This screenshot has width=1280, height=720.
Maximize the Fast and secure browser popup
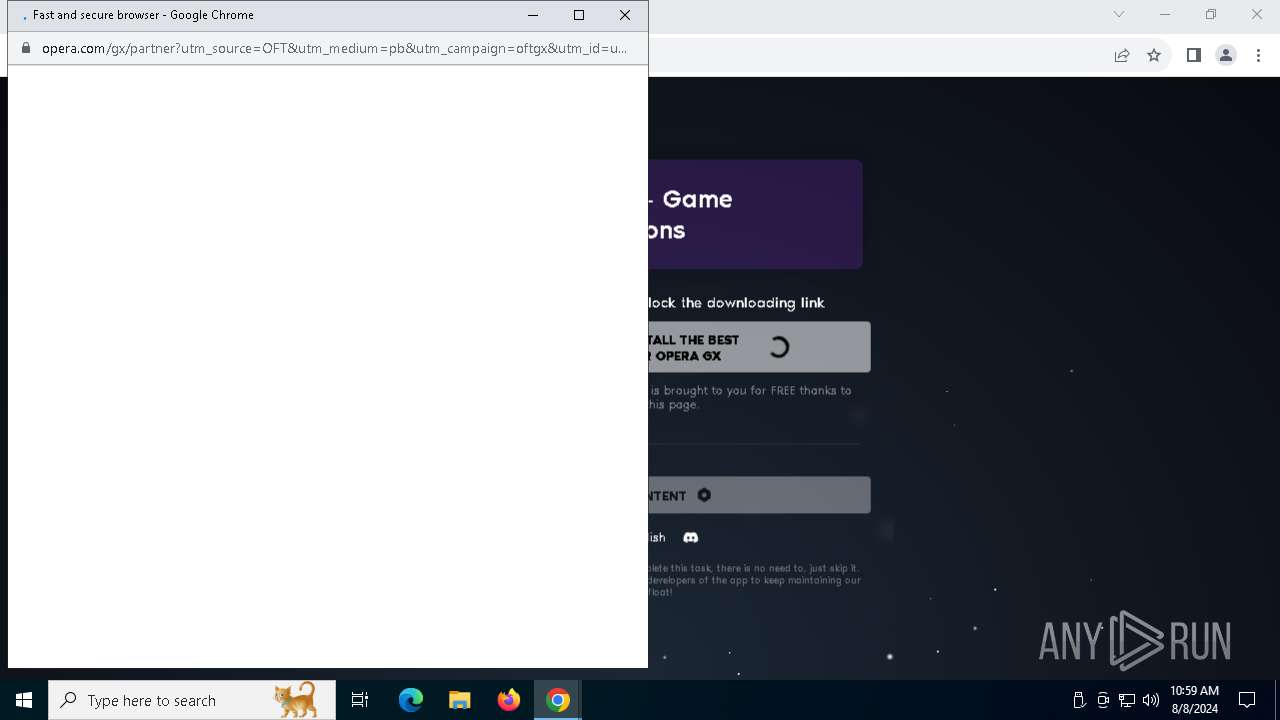578,15
